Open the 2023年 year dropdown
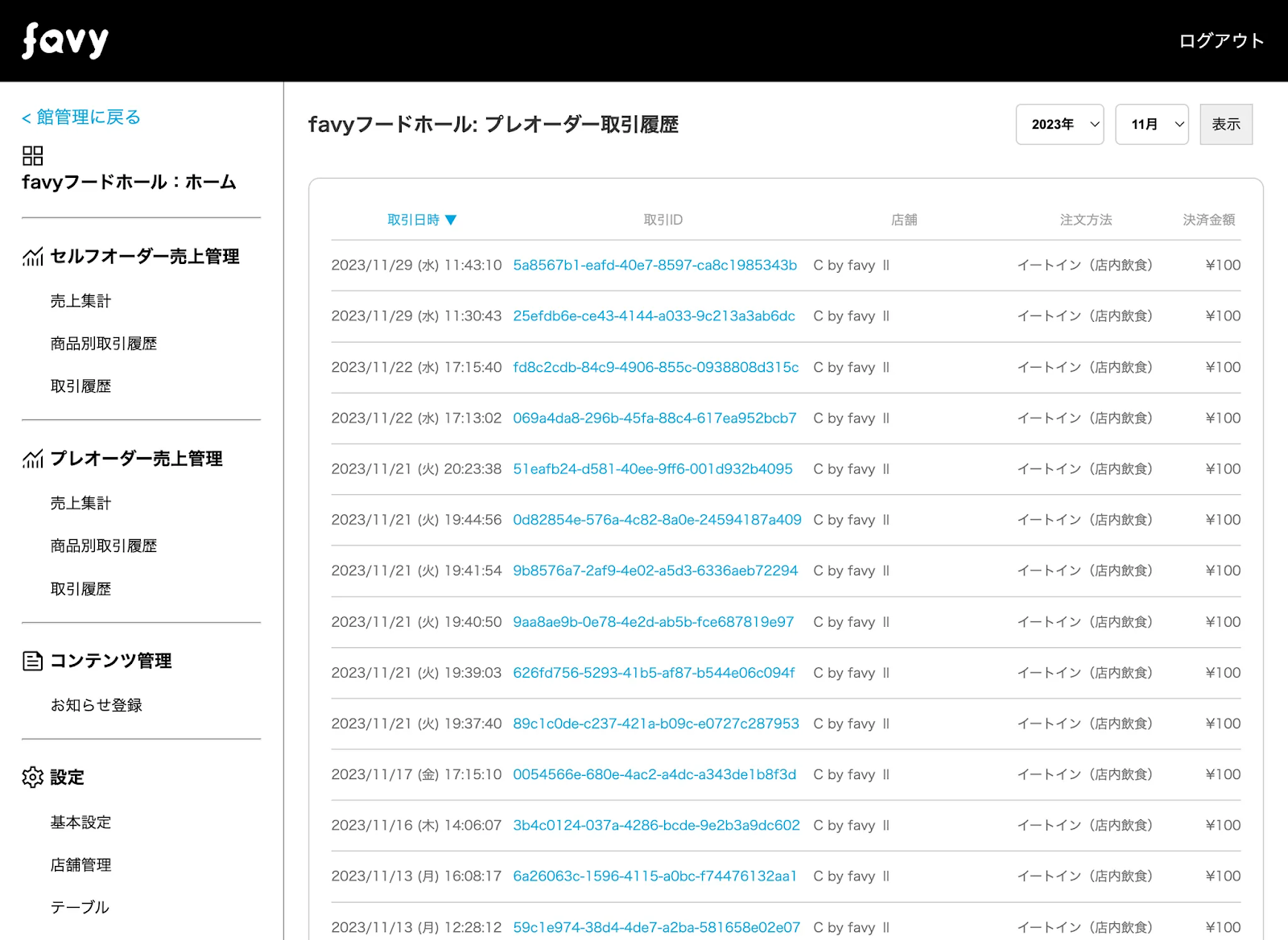 pos(1059,125)
